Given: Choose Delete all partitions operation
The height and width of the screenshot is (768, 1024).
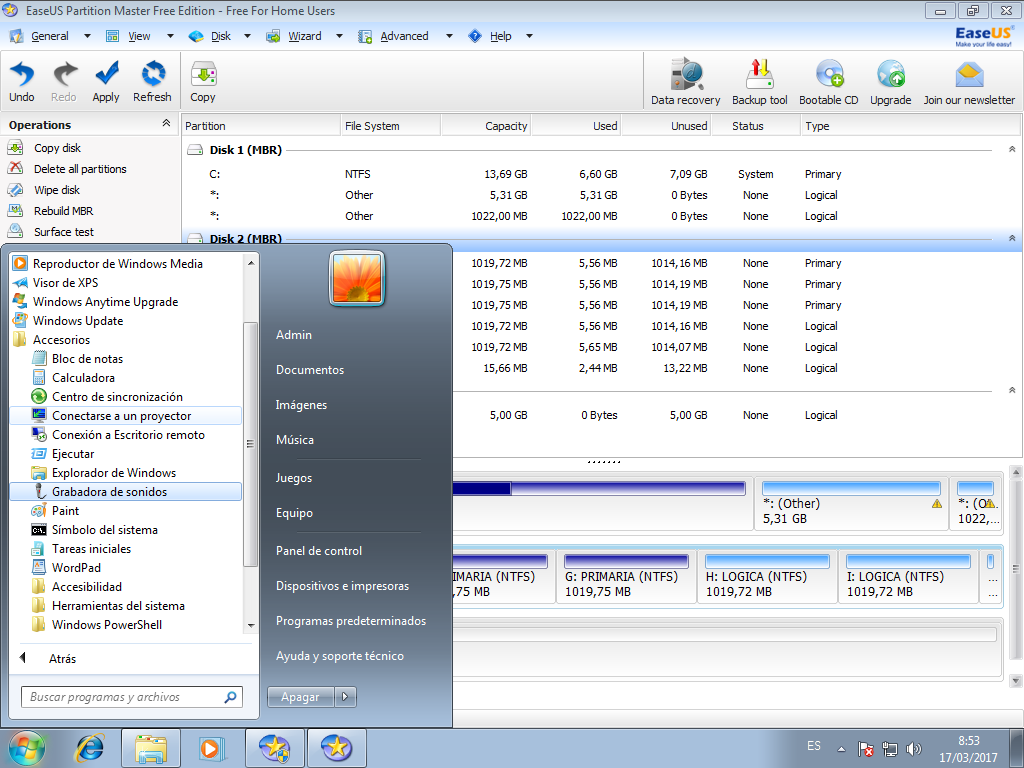Looking at the screenshot, I should pyautogui.click(x=80, y=169).
